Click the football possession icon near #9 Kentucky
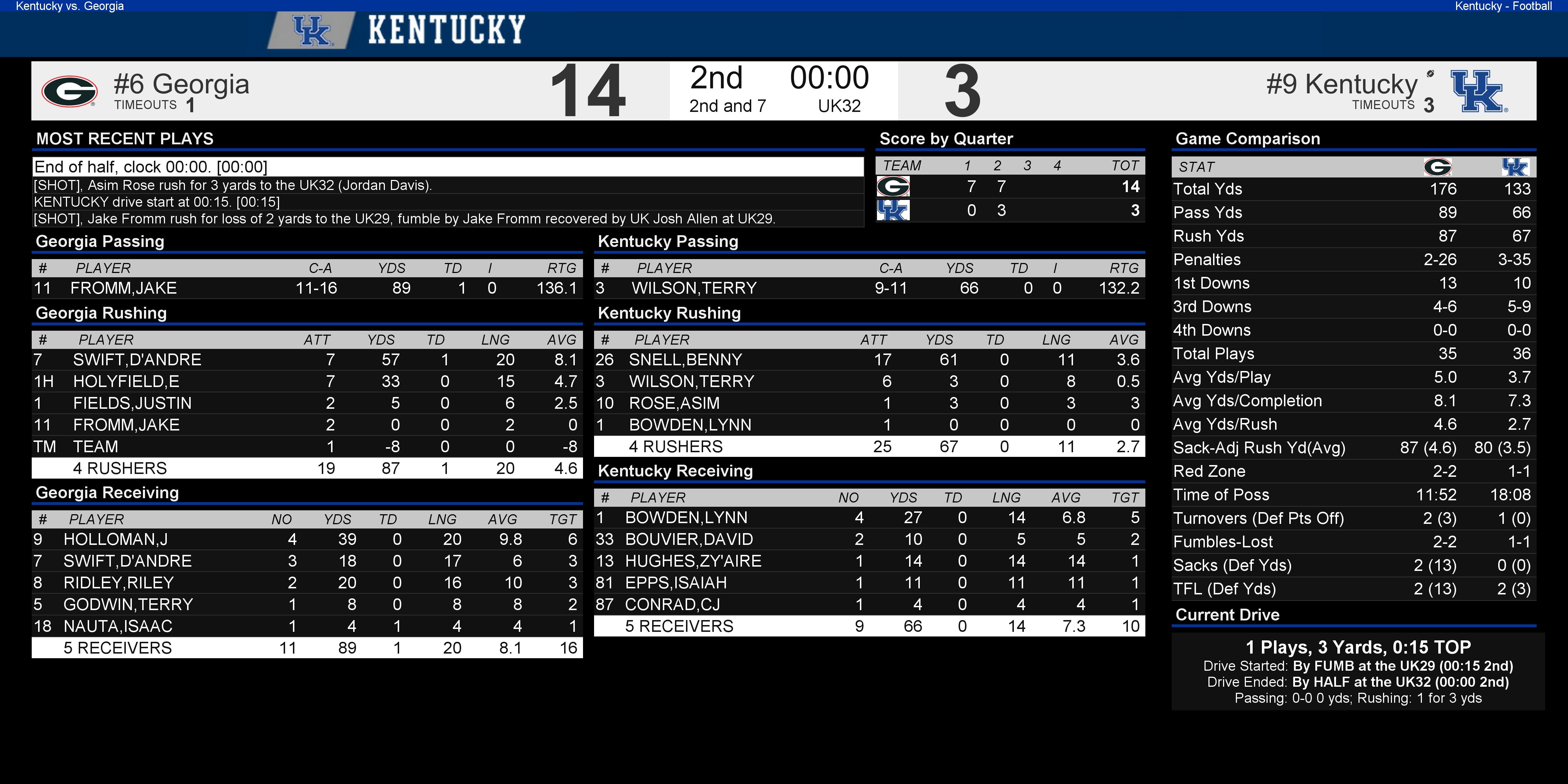 (x=1430, y=74)
